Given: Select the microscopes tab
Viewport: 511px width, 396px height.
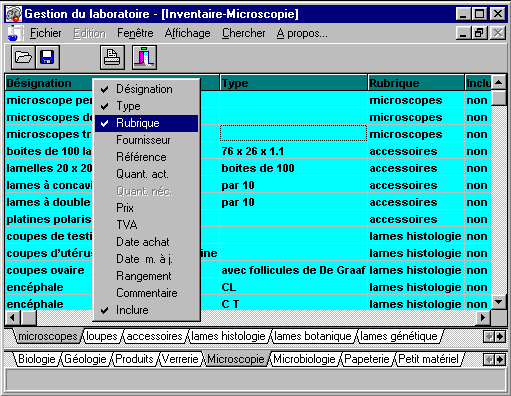Looking at the screenshot, I should 47,336.
